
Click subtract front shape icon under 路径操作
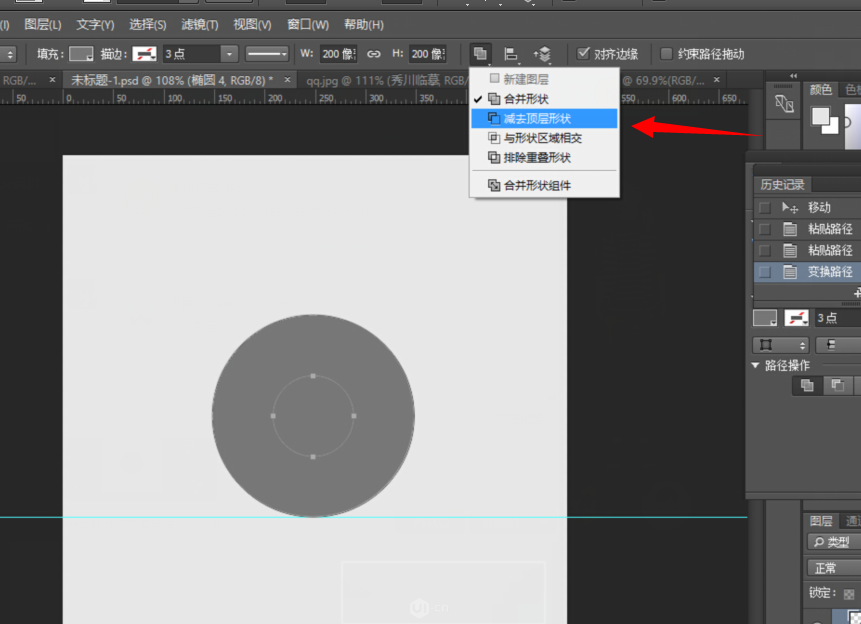838,385
